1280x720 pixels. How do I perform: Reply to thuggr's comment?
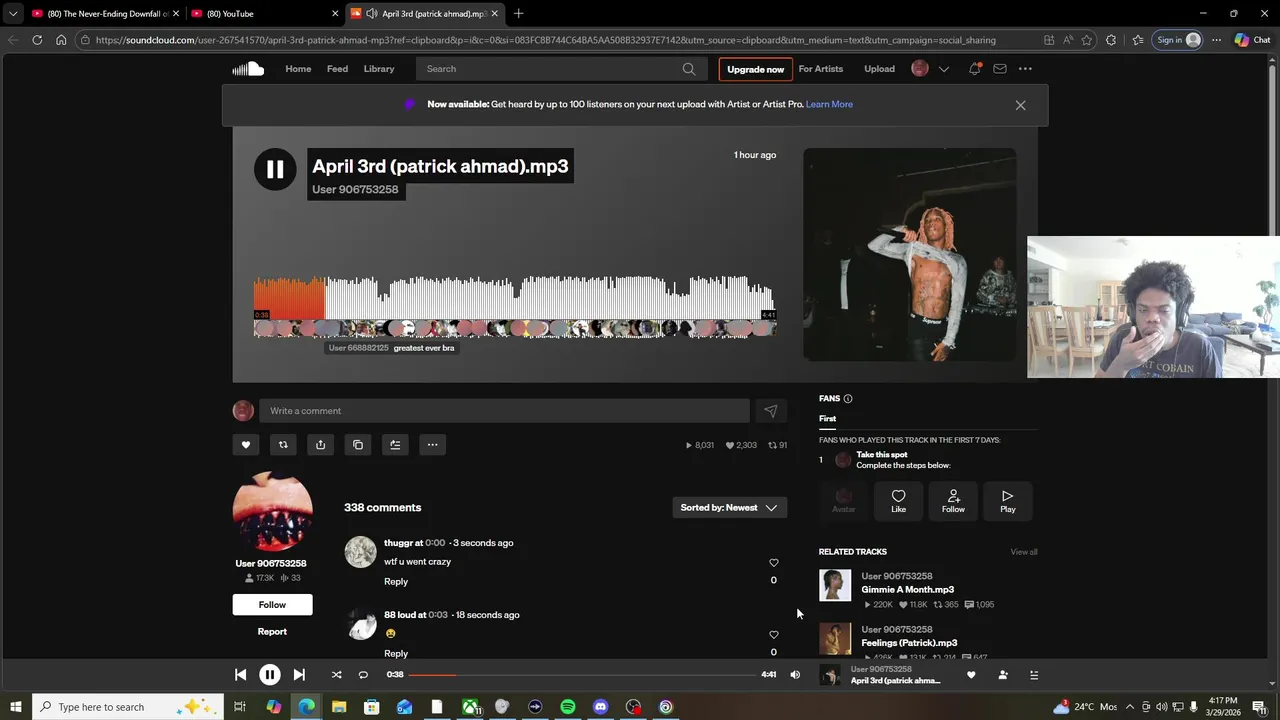tap(396, 582)
